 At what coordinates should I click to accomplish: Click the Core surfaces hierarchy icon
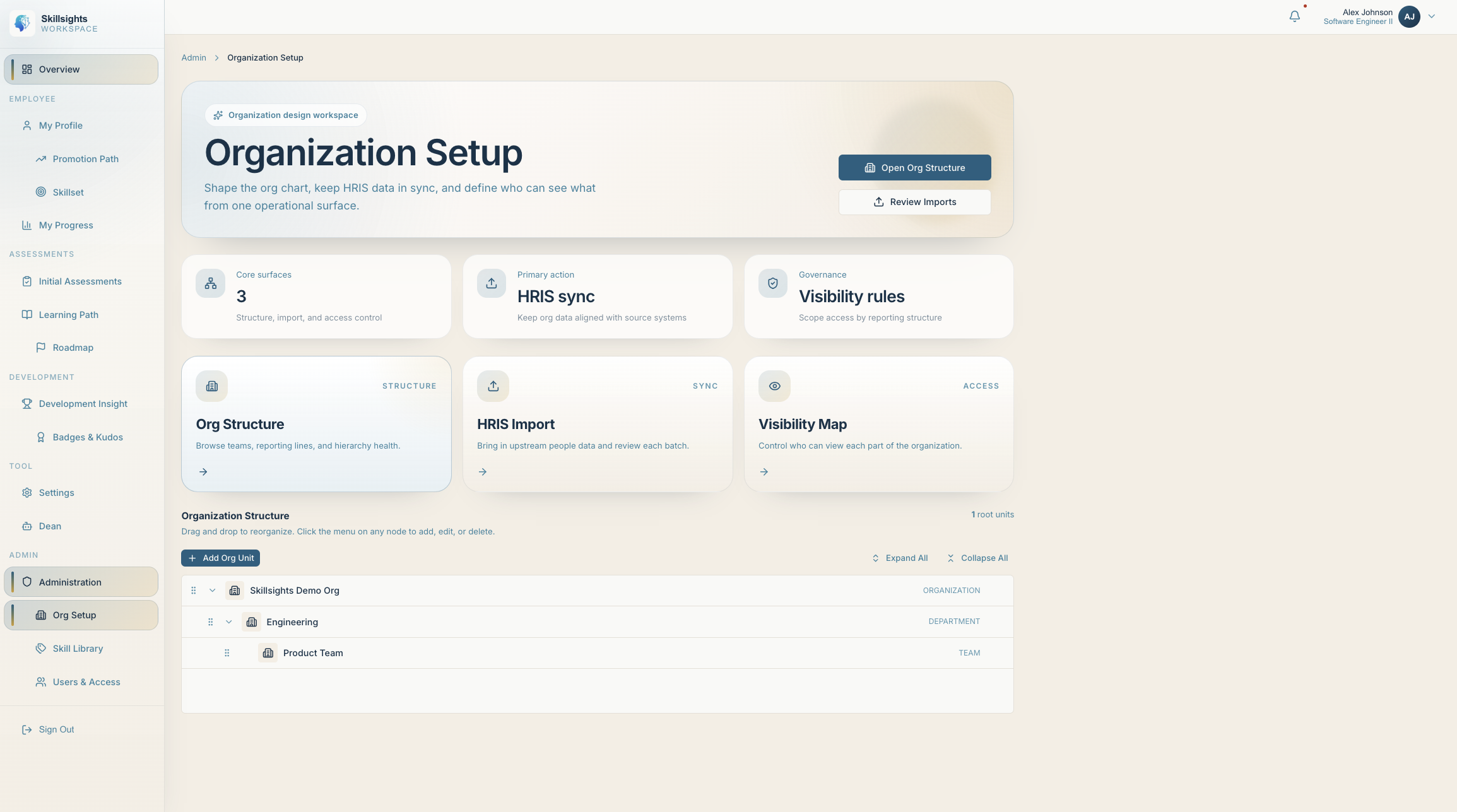[210, 284]
